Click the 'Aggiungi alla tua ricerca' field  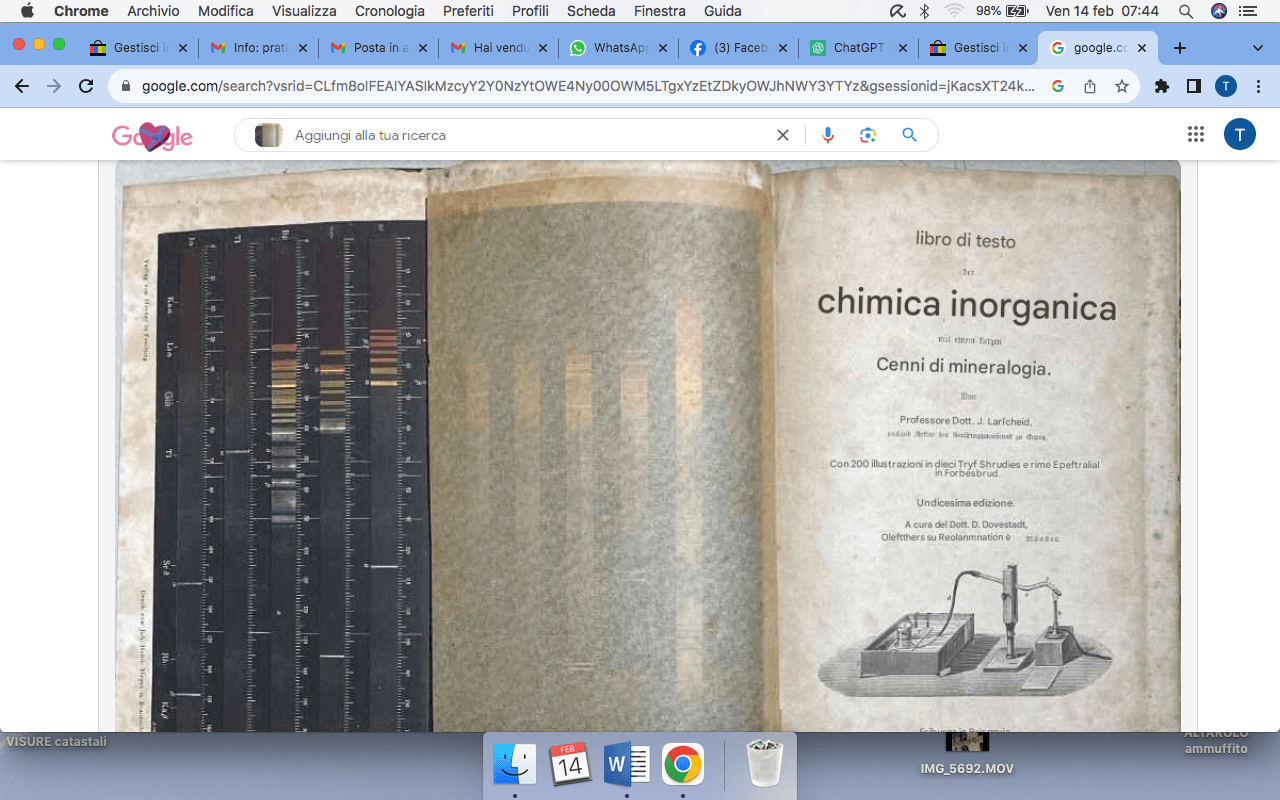click(530, 135)
